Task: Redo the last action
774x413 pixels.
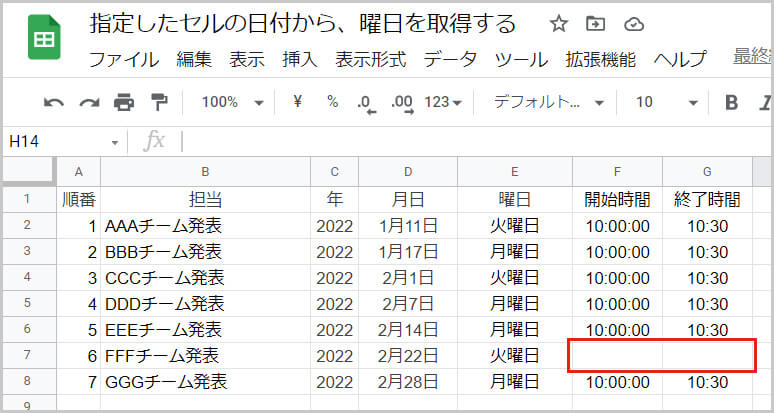Action: [x=89, y=103]
